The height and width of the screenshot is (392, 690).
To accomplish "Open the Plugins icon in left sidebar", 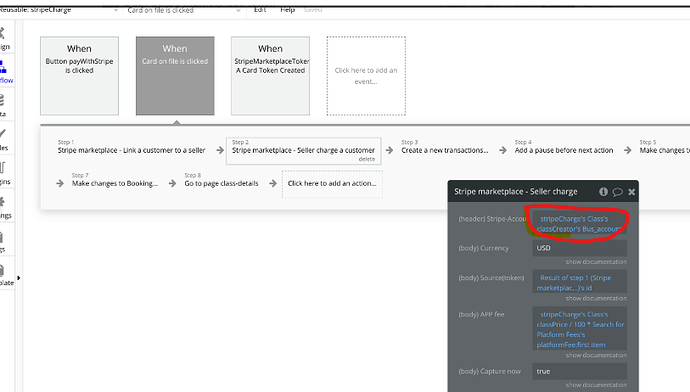I will pyautogui.click(x=4, y=173).
